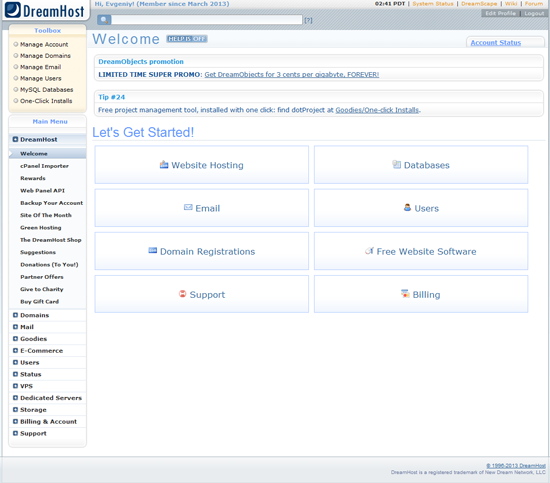Open Green Hosting menu item
Screen dimensions: 550x483
41,228
